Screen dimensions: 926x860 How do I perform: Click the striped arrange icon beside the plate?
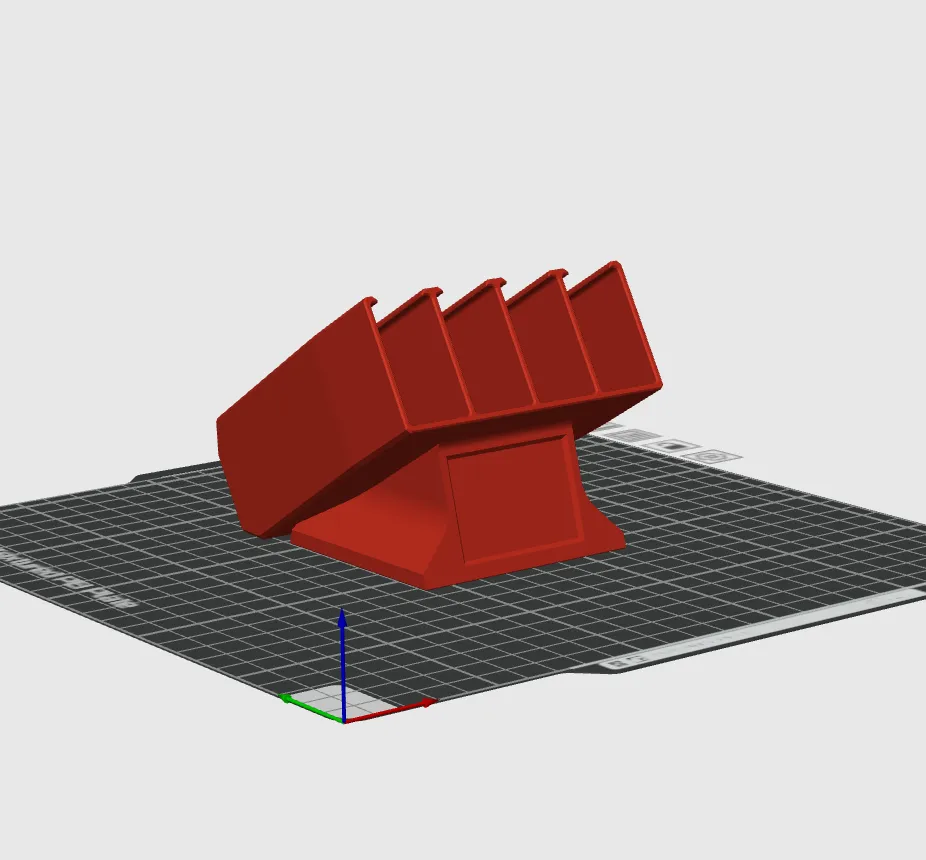[x=632, y=436]
